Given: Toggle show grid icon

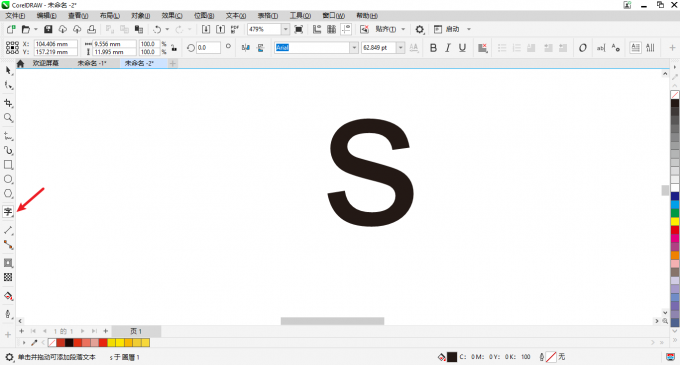Looking at the screenshot, I should pos(331,29).
